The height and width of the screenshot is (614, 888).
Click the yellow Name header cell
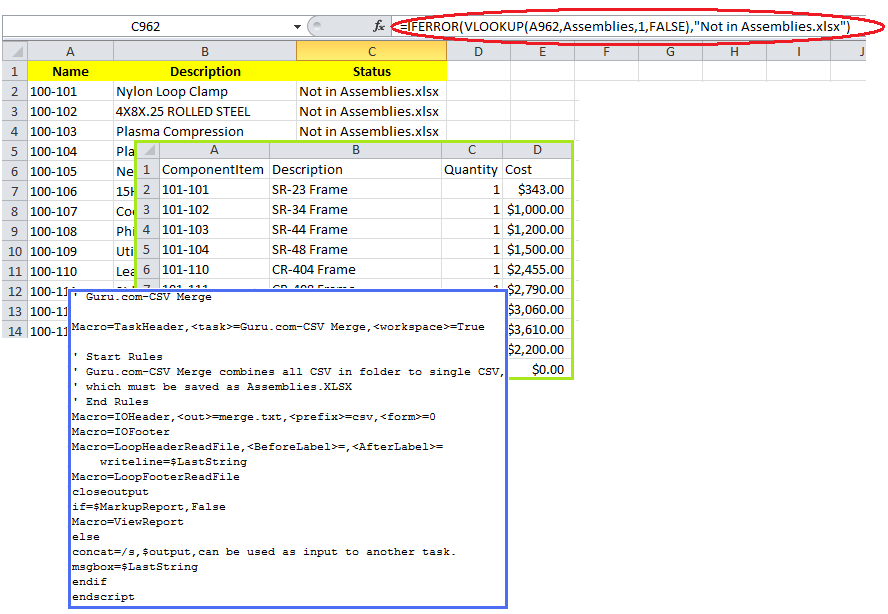[x=70, y=71]
